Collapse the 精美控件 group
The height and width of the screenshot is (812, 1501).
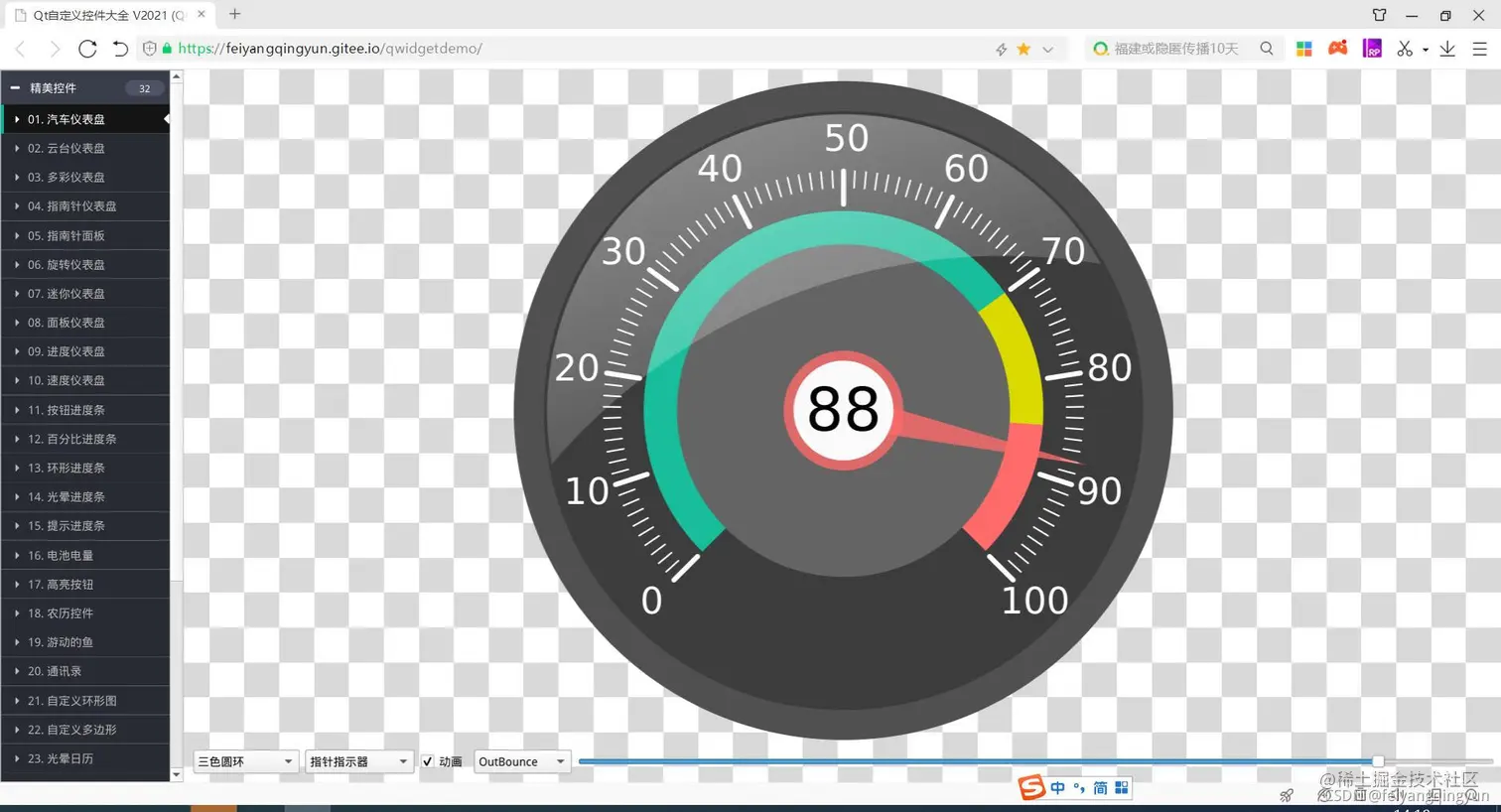(15, 88)
